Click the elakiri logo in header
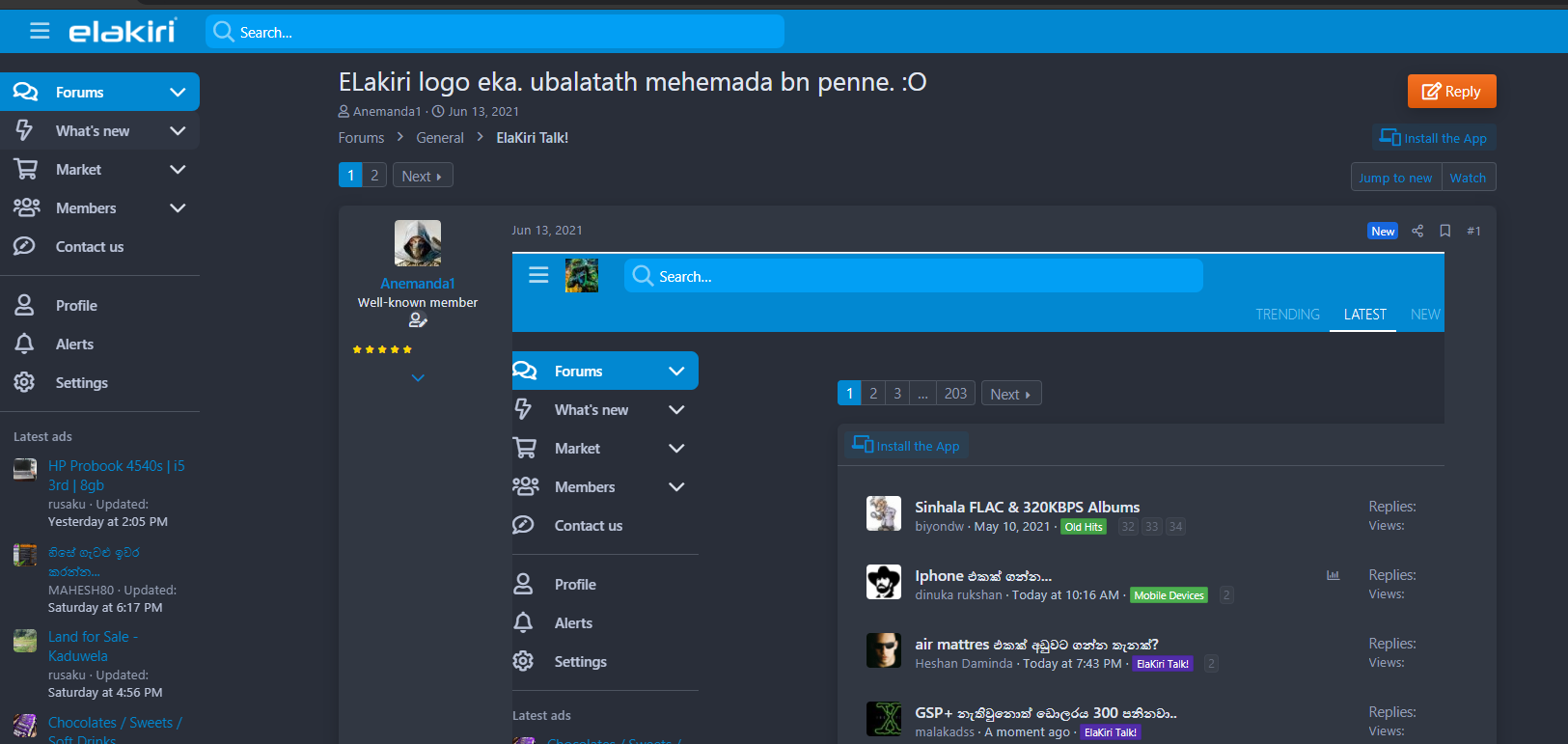Screen dimensions: 1568x744 [122, 31]
